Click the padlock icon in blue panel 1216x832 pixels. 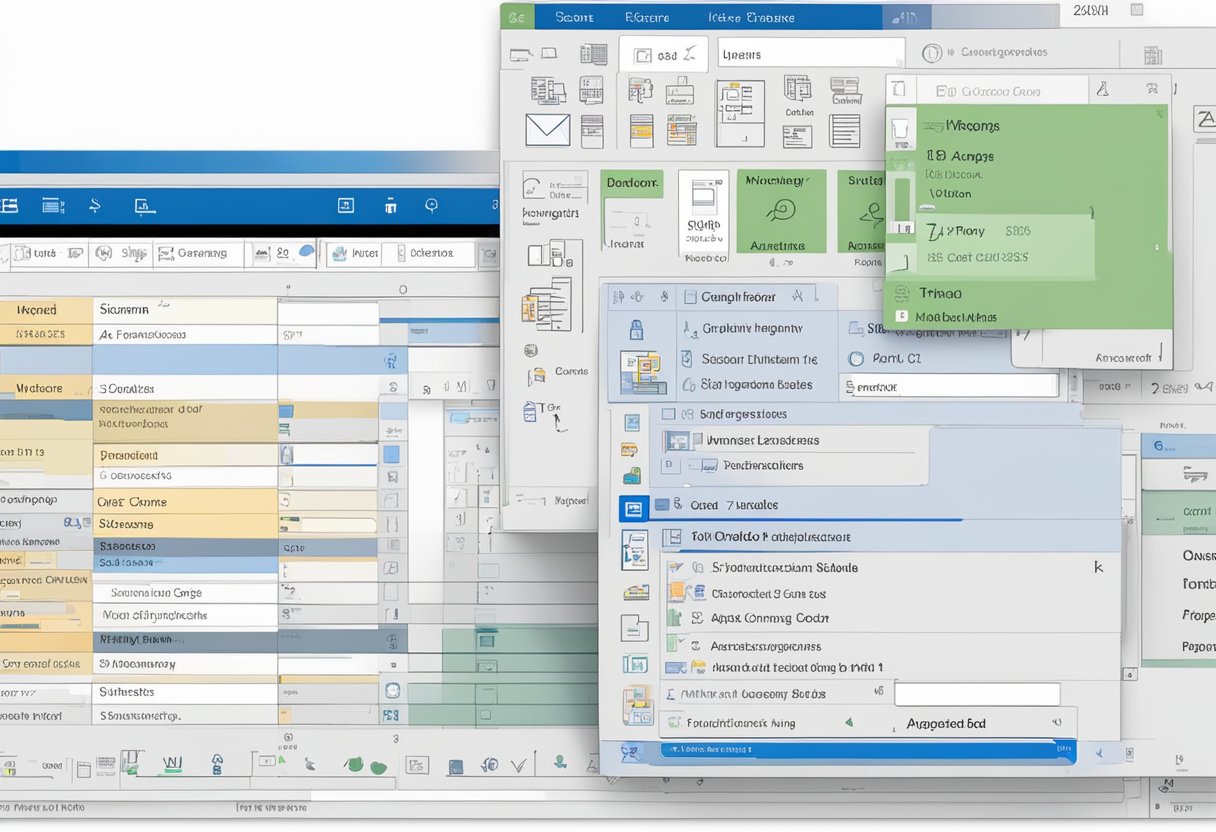[x=635, y=329]
